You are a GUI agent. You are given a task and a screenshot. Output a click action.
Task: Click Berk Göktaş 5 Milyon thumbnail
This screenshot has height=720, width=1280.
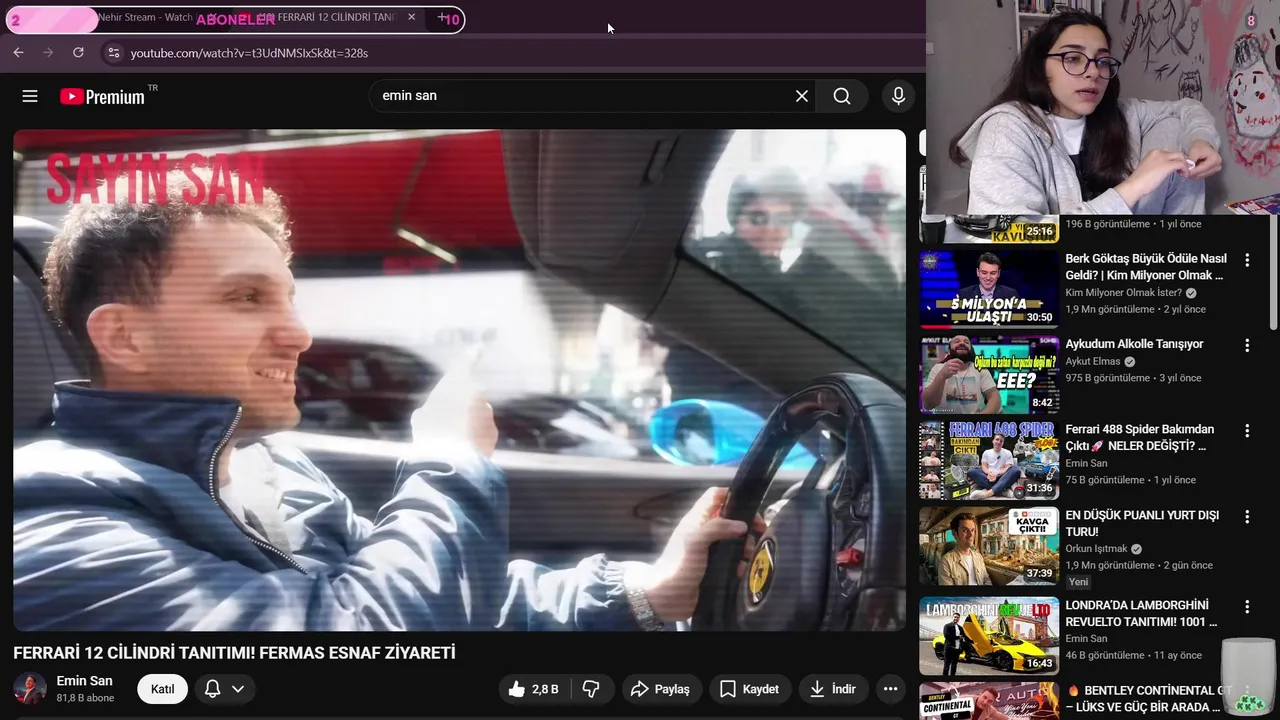[989, 289]
